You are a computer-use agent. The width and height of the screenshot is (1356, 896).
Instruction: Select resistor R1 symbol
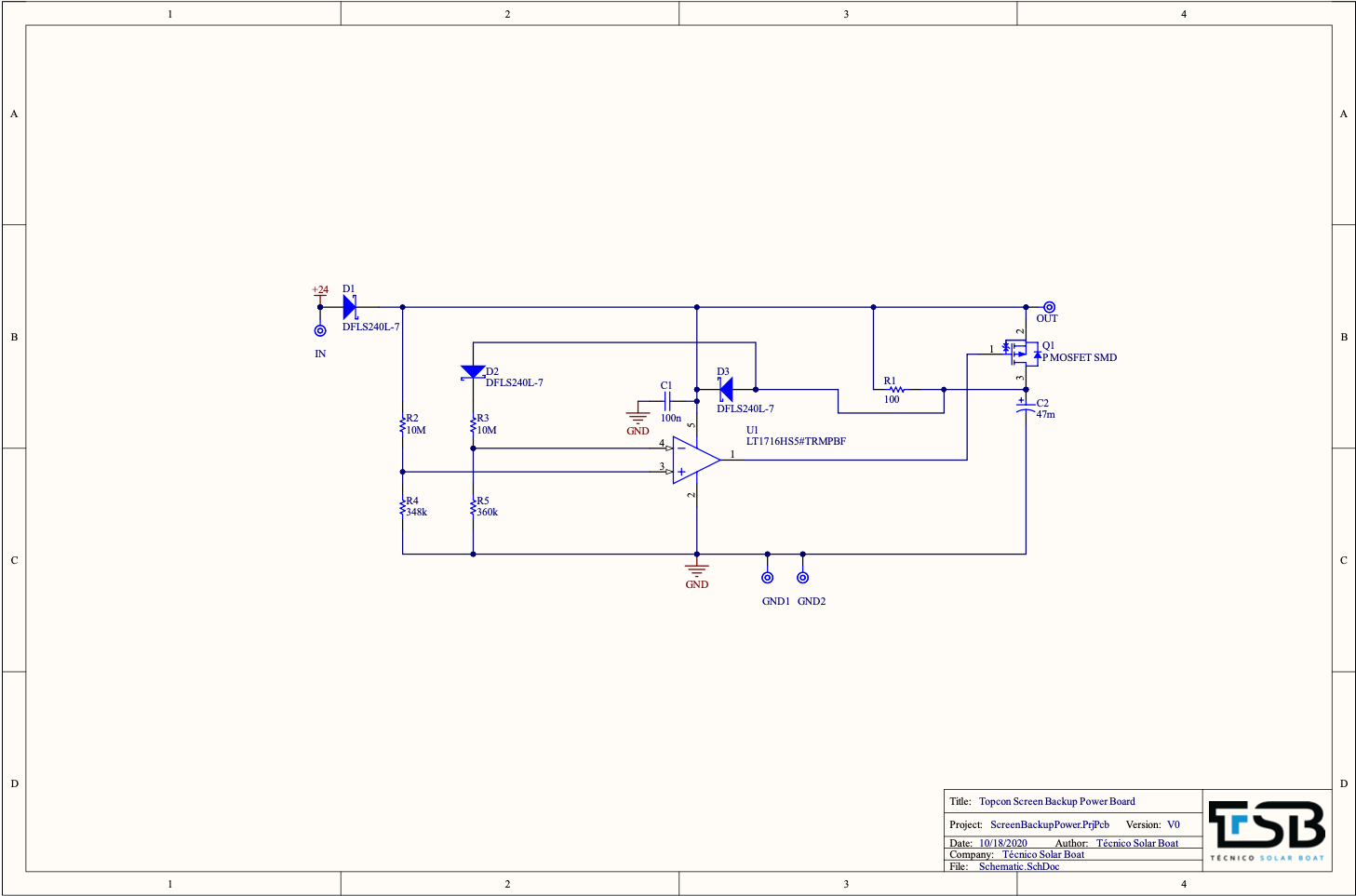(896, 389)
